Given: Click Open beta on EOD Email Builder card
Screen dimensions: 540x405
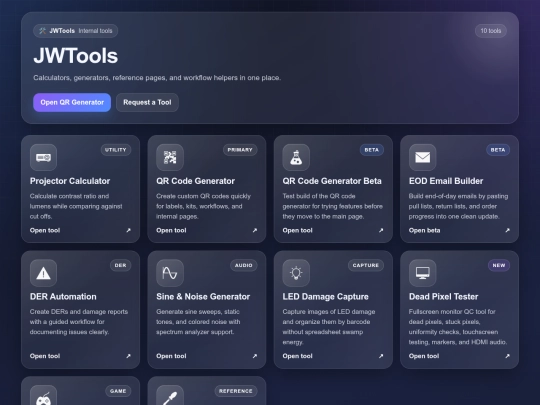Looking at the screenshot, I should [424, 230].
